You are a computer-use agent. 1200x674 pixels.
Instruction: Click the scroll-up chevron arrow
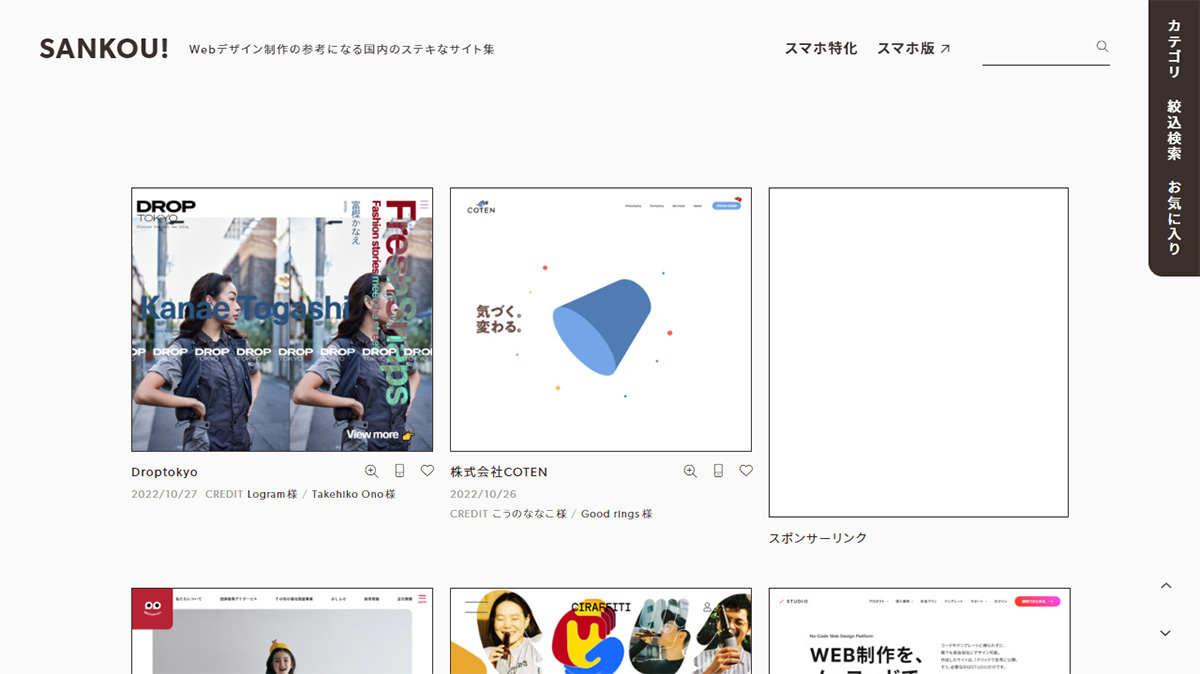1166,586
